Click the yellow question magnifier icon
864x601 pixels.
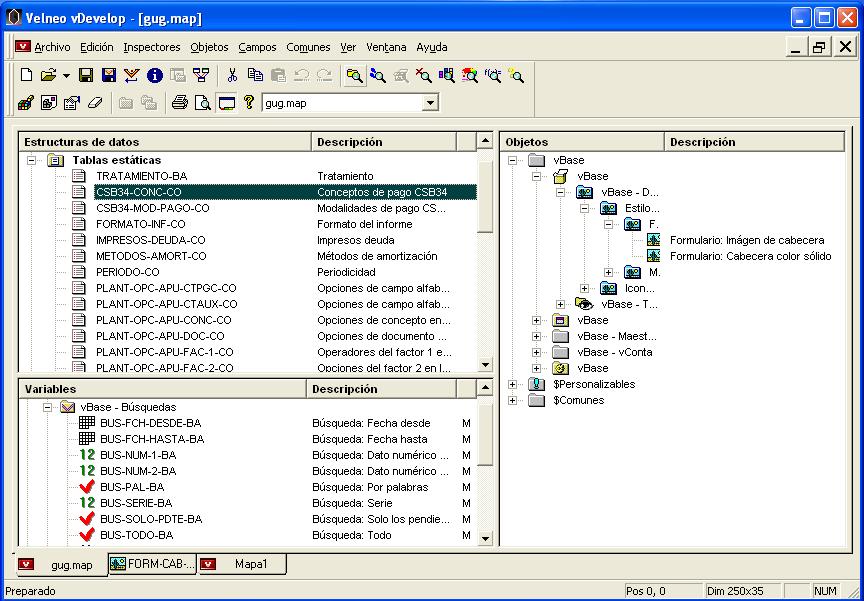click(516, 75)
